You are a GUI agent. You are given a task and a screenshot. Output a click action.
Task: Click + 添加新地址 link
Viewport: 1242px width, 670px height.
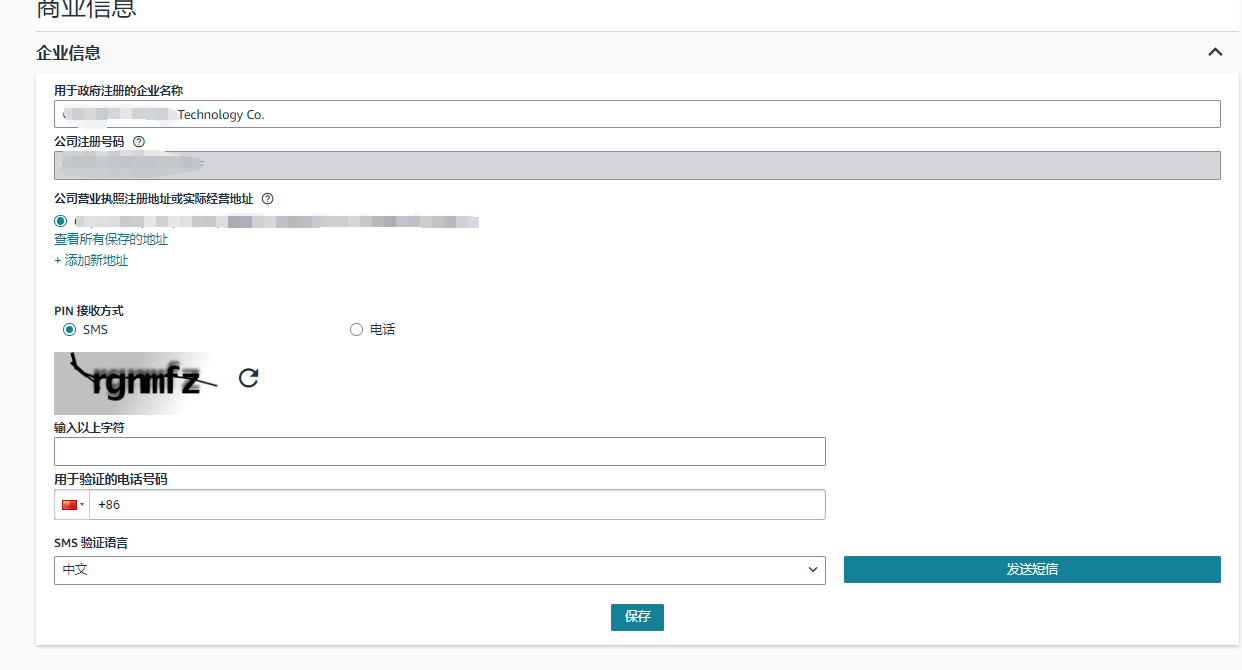pos(91,261)
